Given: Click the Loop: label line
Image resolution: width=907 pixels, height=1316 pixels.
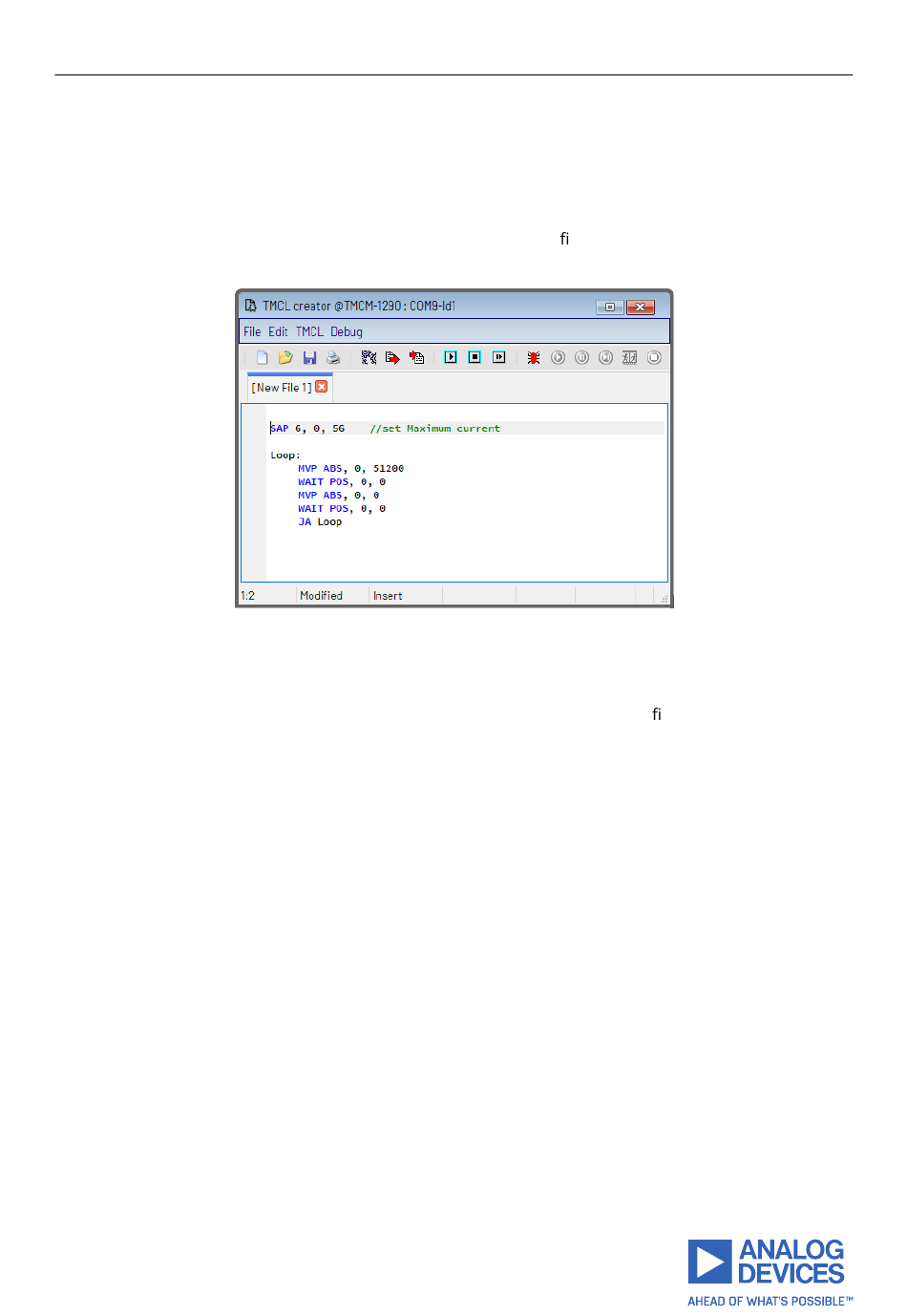Looking at the screenshot, I should (x=285, y=455).
